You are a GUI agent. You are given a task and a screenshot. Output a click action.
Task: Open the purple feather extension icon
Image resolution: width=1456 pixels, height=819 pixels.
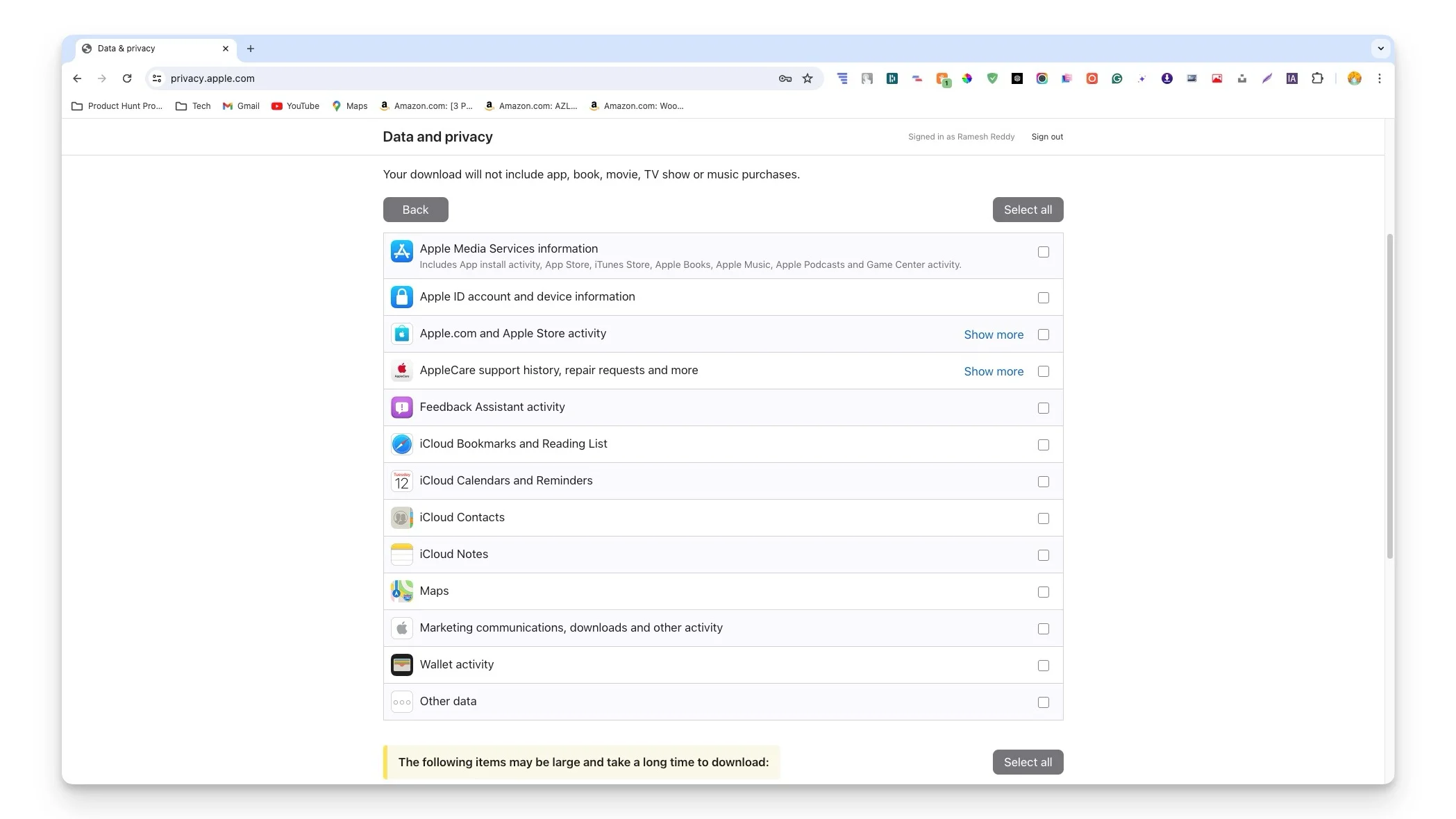[1267, 78]
